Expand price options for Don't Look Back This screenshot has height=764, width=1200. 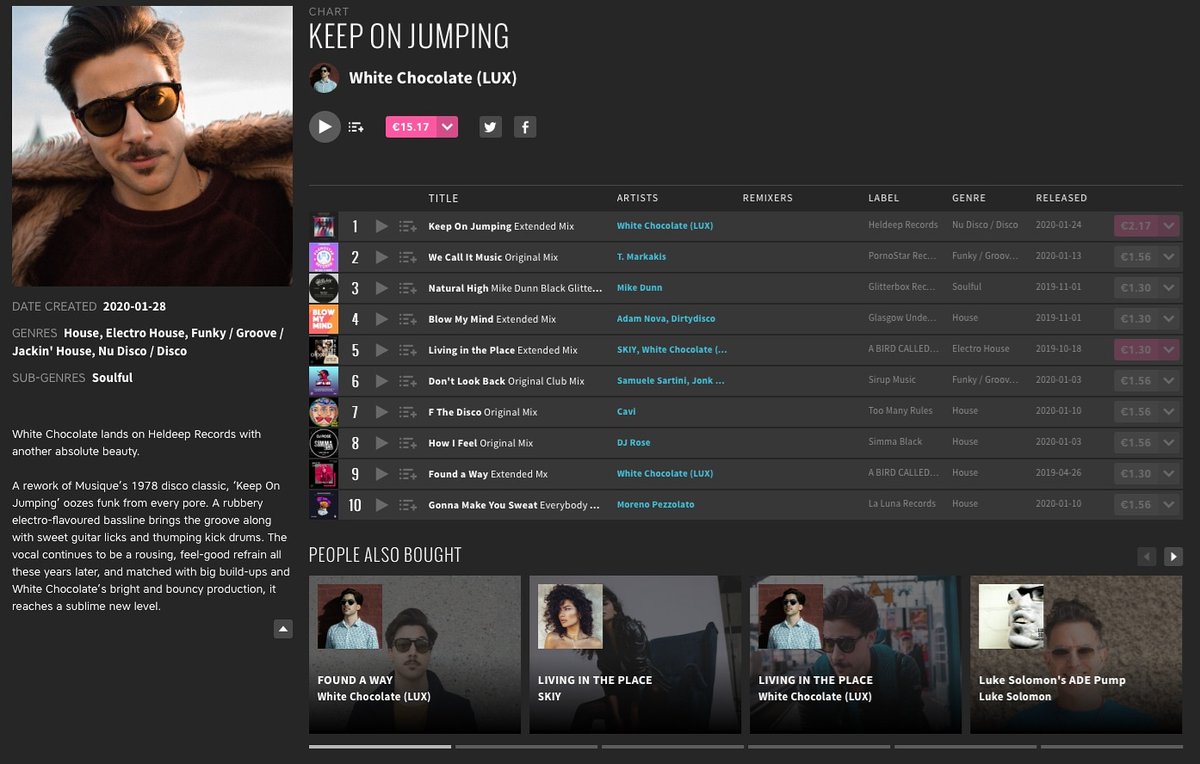pyautogui.click(x=1168, y=381)
